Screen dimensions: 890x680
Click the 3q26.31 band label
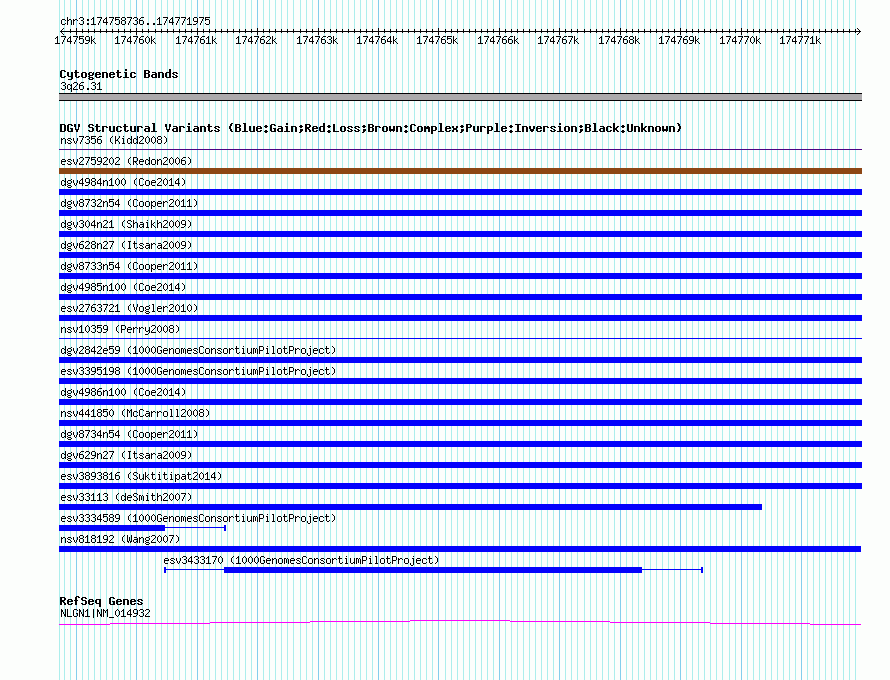coord(81,86)
